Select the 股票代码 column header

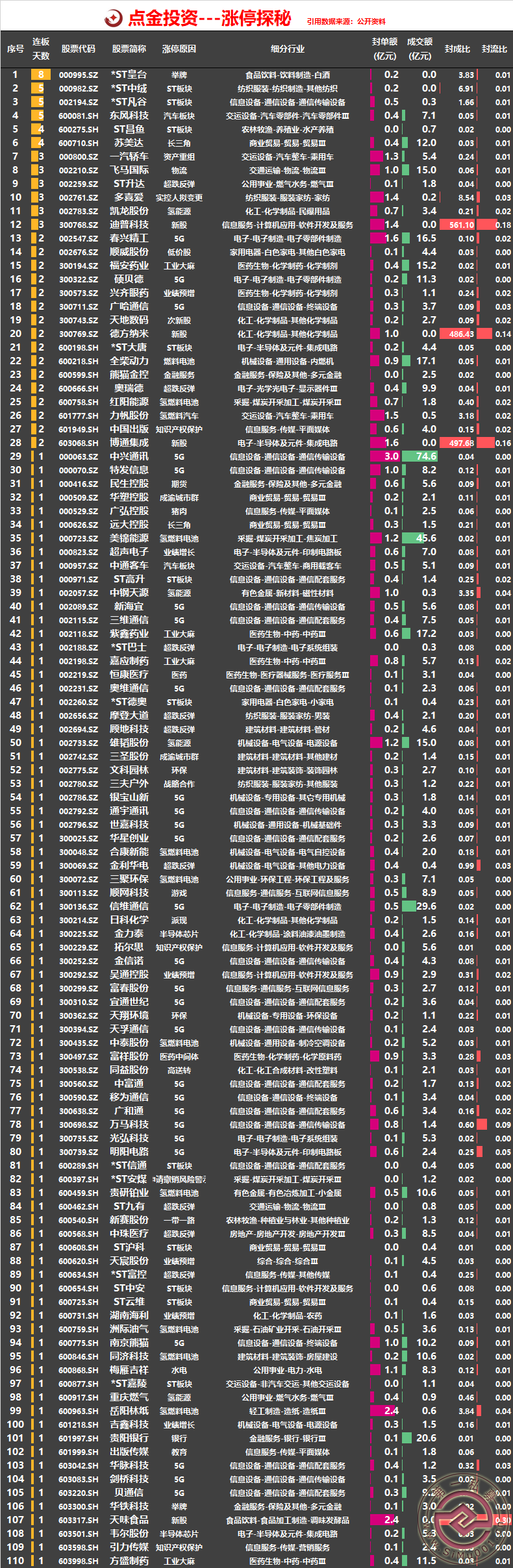[79, 49]
